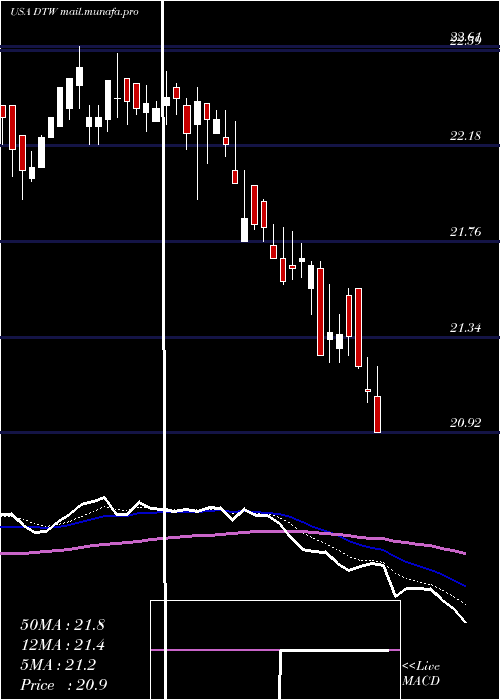Viewport: 500px width, 700px height.
Task: Click the '50MA : 21.8' legend text
Action: [x=62, y=625]
